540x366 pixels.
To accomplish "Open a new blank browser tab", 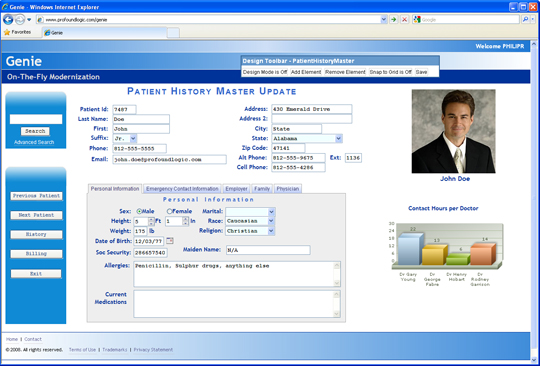I will 173,33.
